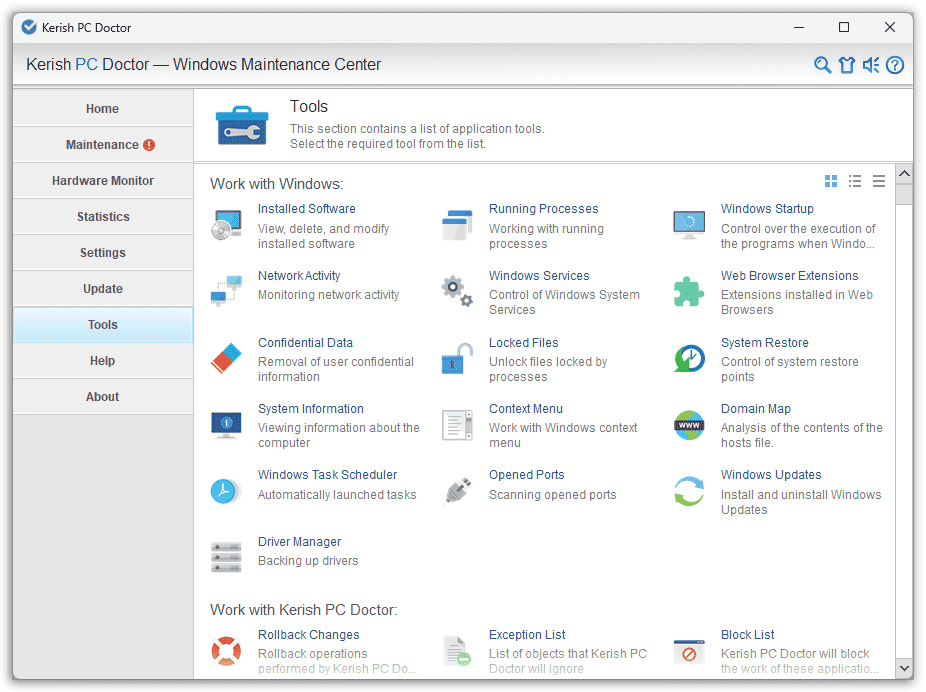Open the Opened Ports link
Image resolution: width=926 pixels, height=692 pixels.
(x=526, y=475)
